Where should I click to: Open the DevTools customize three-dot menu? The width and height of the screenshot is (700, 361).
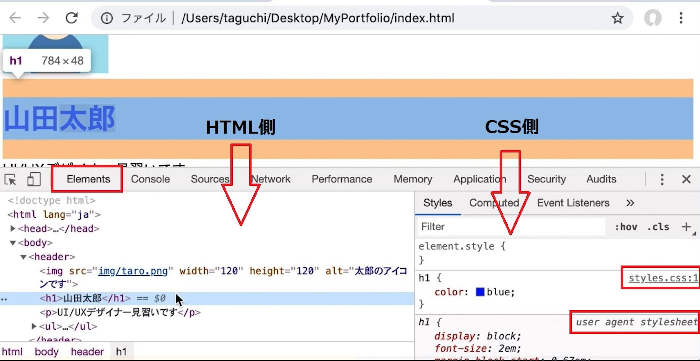pyautogui.click(x=662, y=179)
